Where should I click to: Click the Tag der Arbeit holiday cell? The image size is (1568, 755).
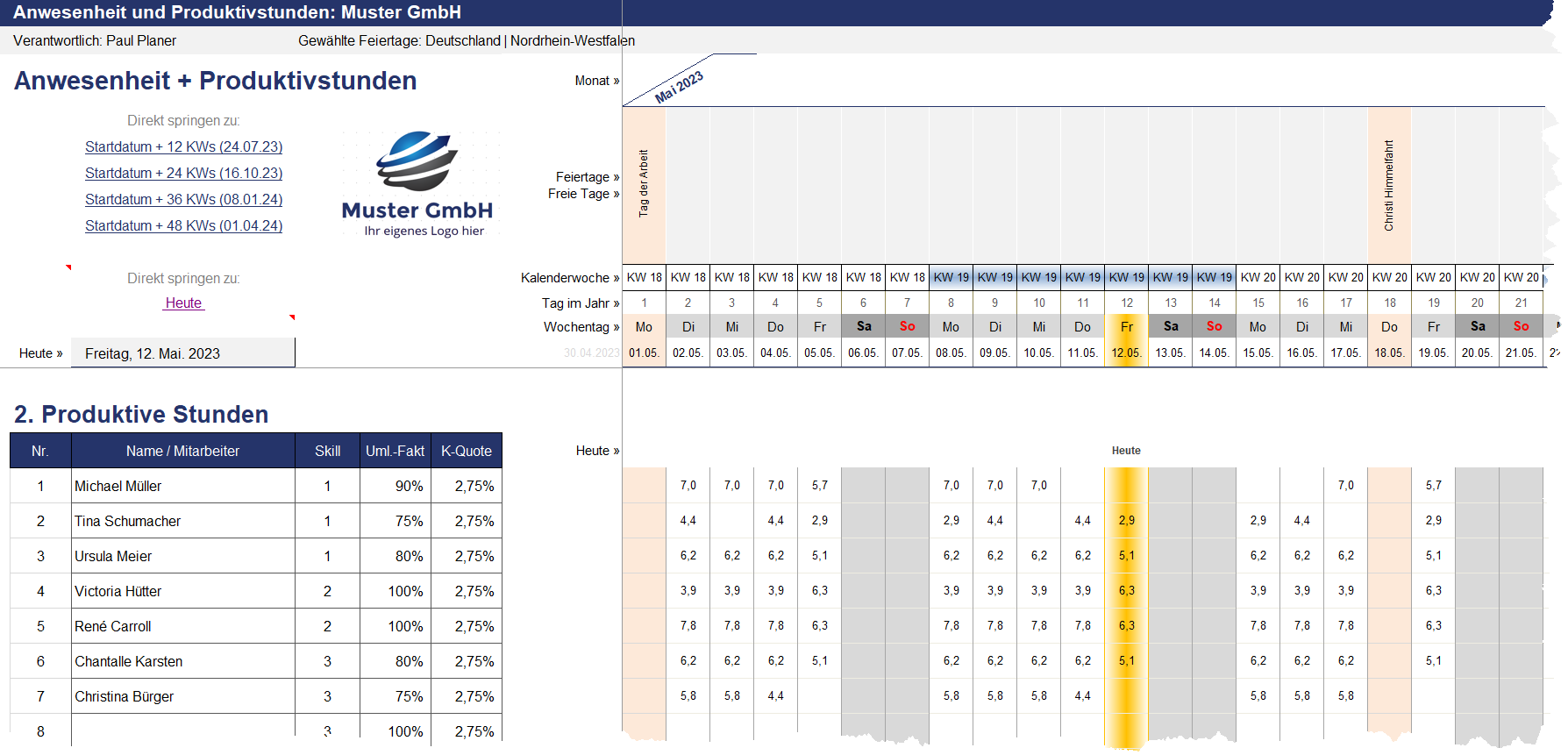(644, 184)
